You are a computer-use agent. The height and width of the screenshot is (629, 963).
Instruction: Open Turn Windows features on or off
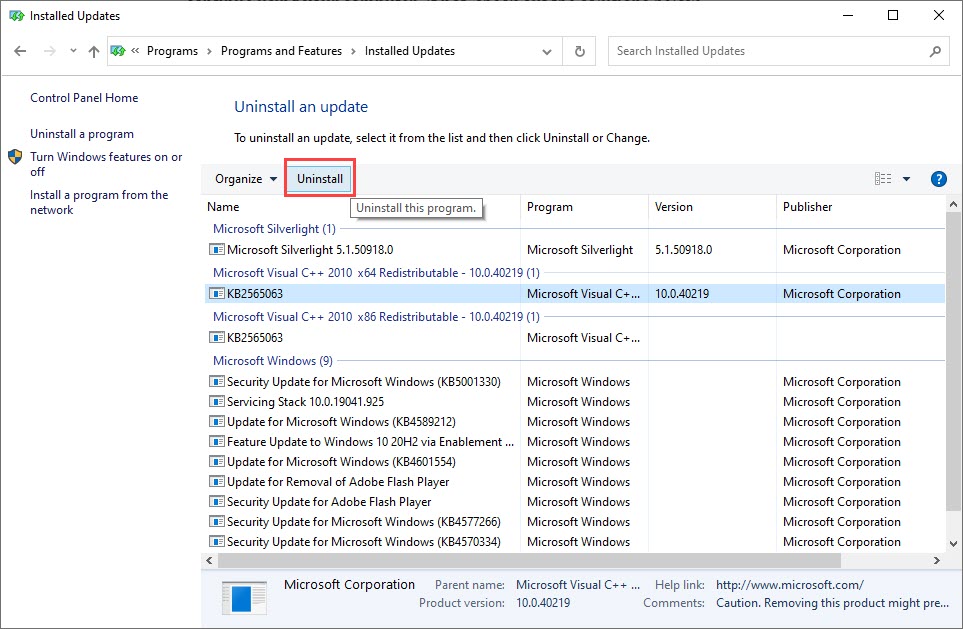pyautogui.click(x=106, y=164)
